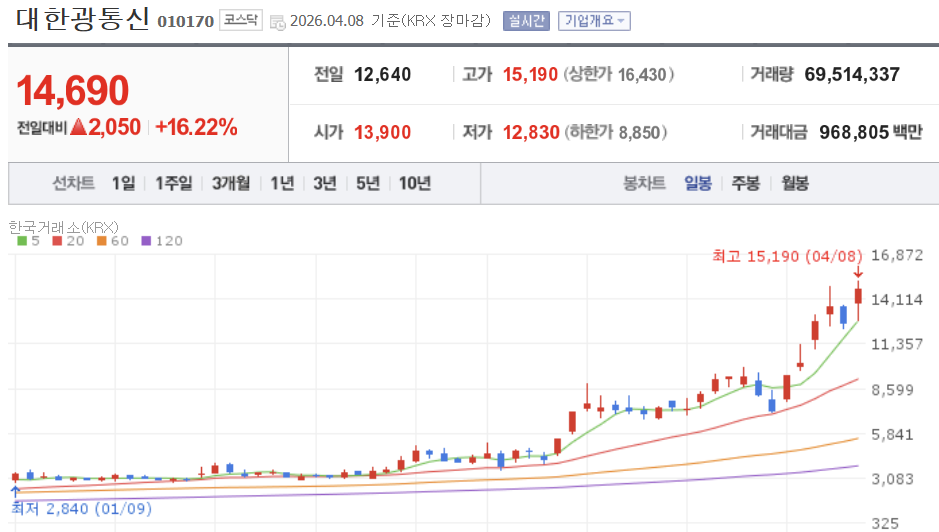Click the 16,872 y-axis label

coord(896,255)
